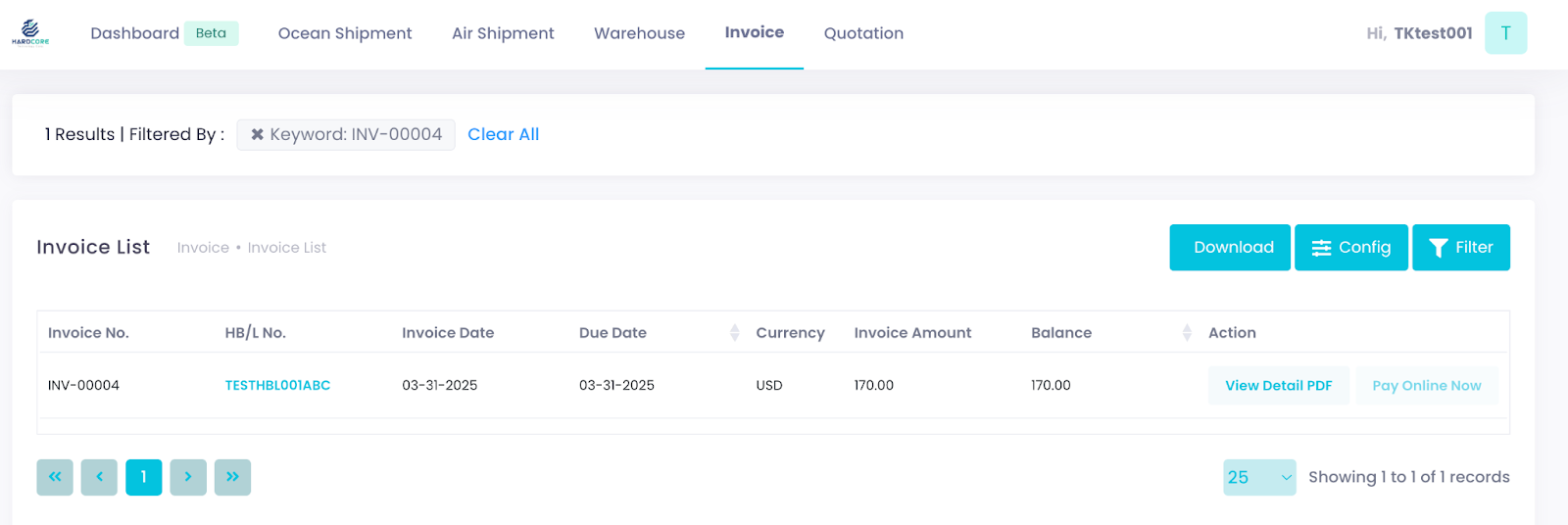Click the Hardcore company logo
Screen dimensions: 1568x525
point(30,32)
